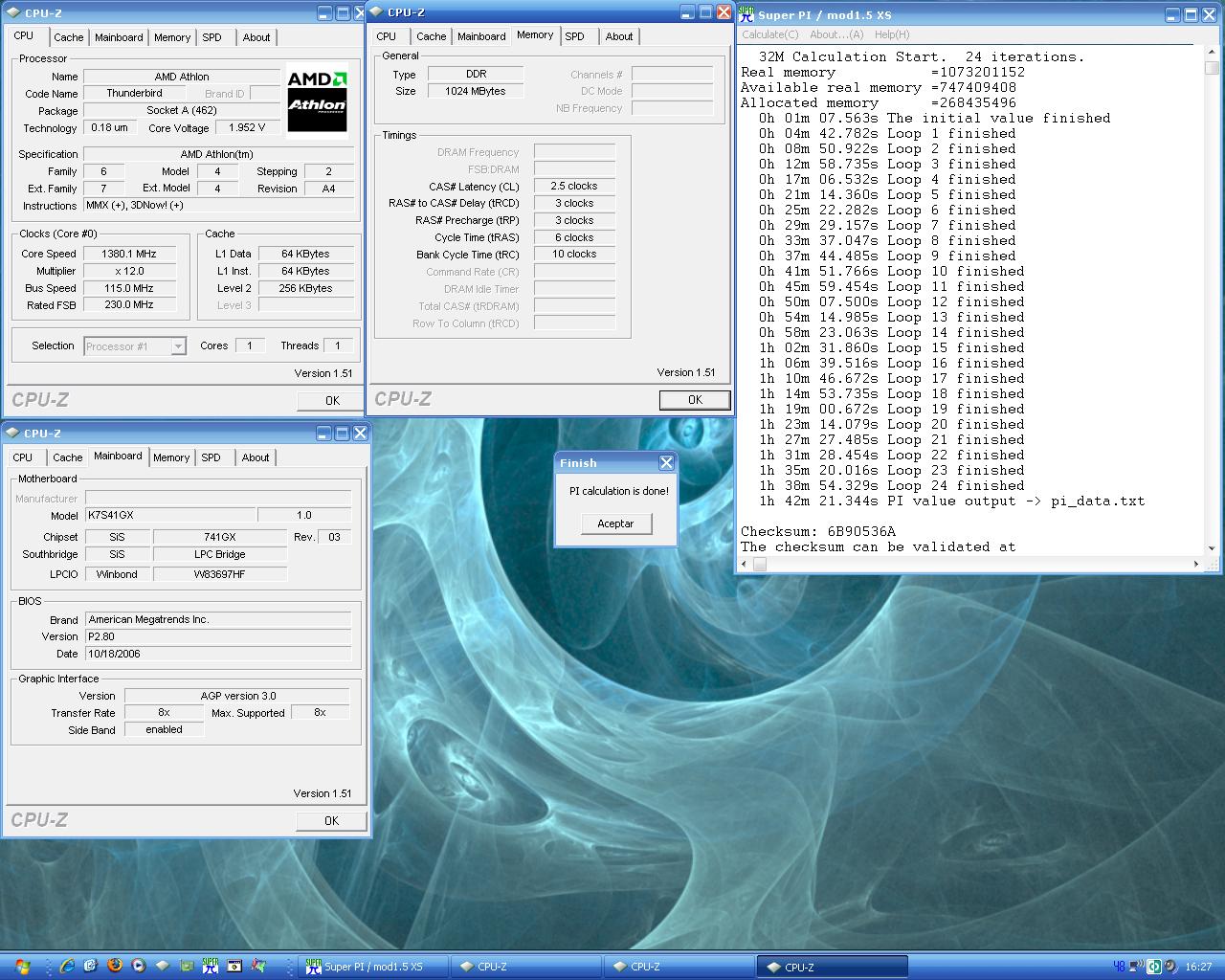Viewport: 1225px width, 980px height.
Task: Click Super PI vertical scrollbar down arrow
Action: point(1213,548)
